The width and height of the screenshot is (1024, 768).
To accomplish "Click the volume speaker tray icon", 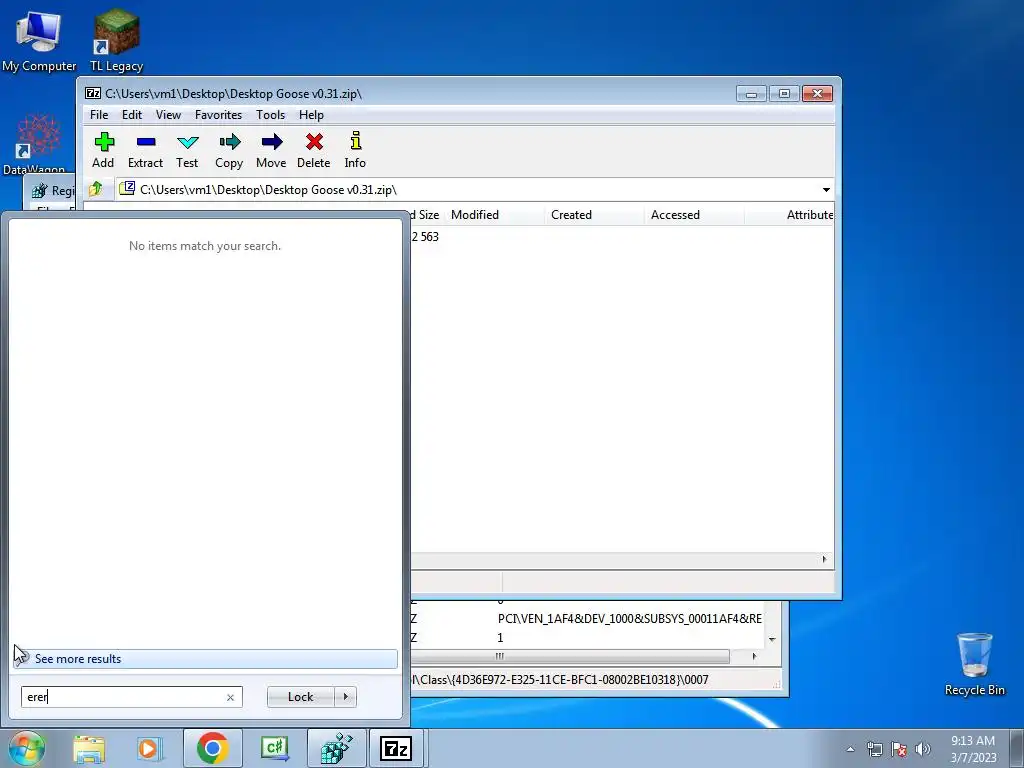I will pos(922,749).
